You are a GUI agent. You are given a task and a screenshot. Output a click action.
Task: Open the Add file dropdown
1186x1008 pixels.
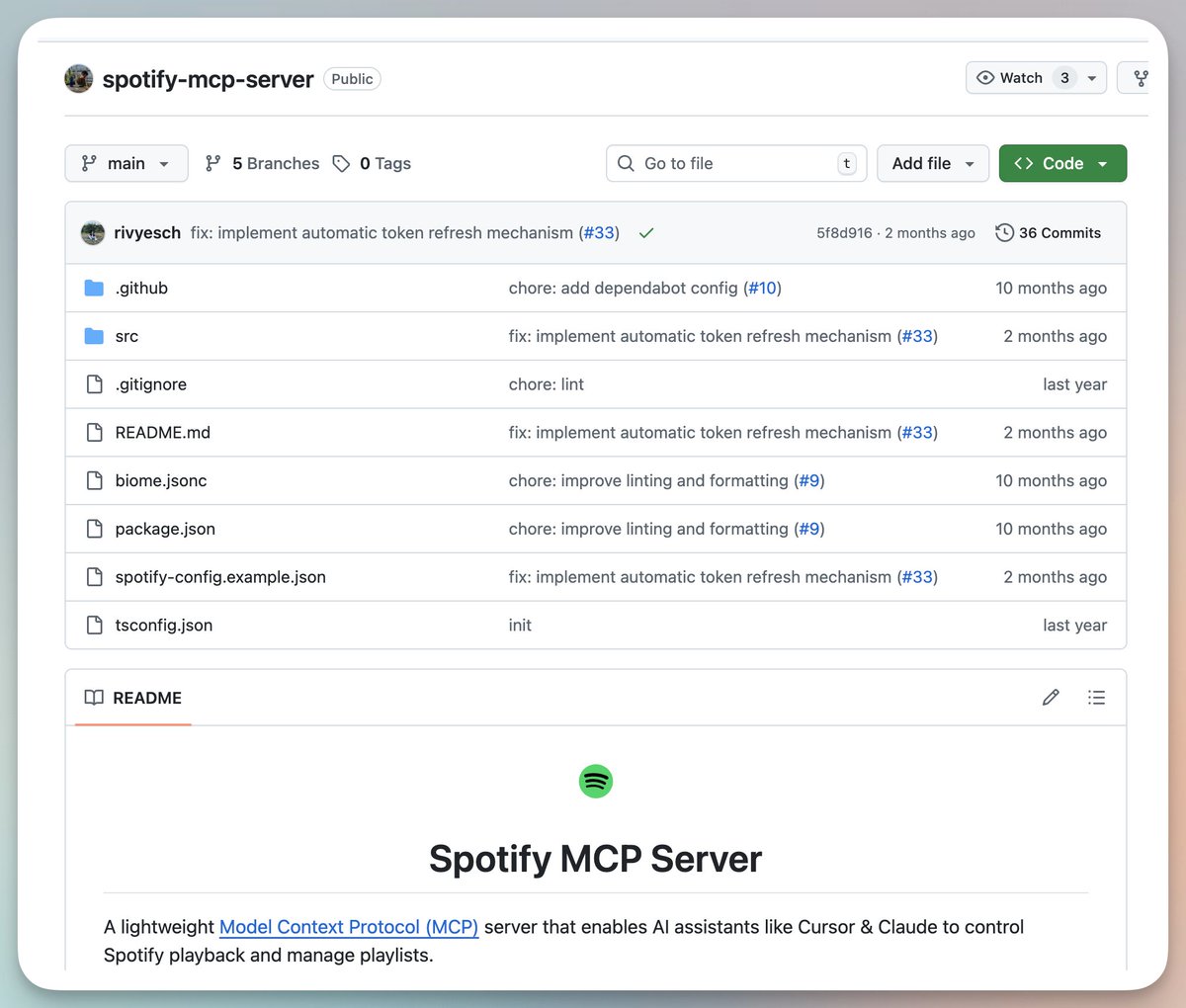pyautogui.click(x=933, y=163)
